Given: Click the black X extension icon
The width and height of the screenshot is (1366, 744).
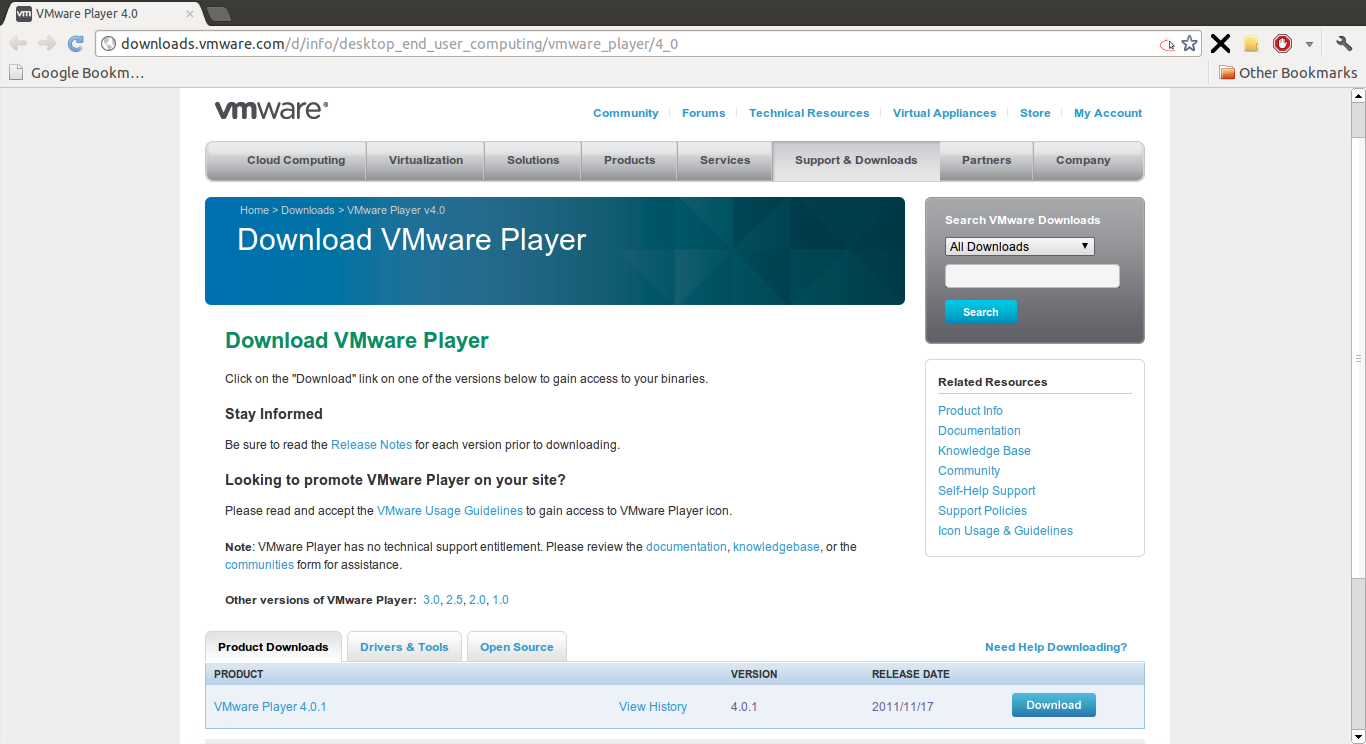Looking at the screenshot, I should 1220,44.
